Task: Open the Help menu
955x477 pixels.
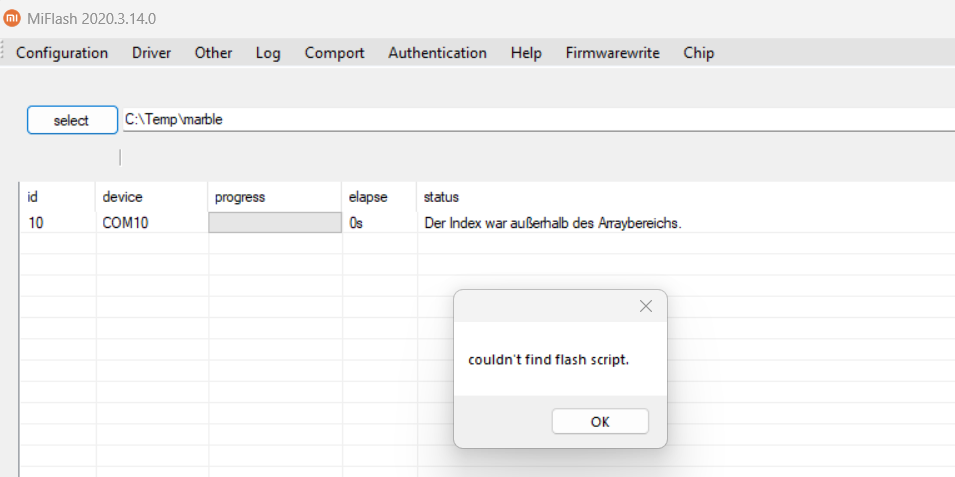Action: [x=526, y=53]
